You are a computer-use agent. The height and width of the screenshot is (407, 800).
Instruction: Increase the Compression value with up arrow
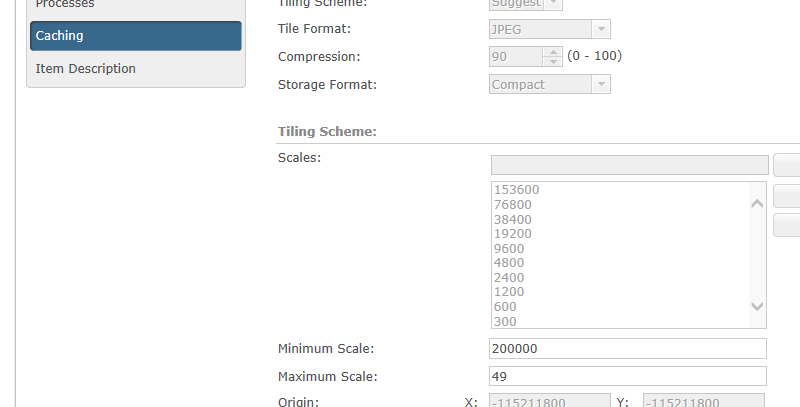pos(553,52)
